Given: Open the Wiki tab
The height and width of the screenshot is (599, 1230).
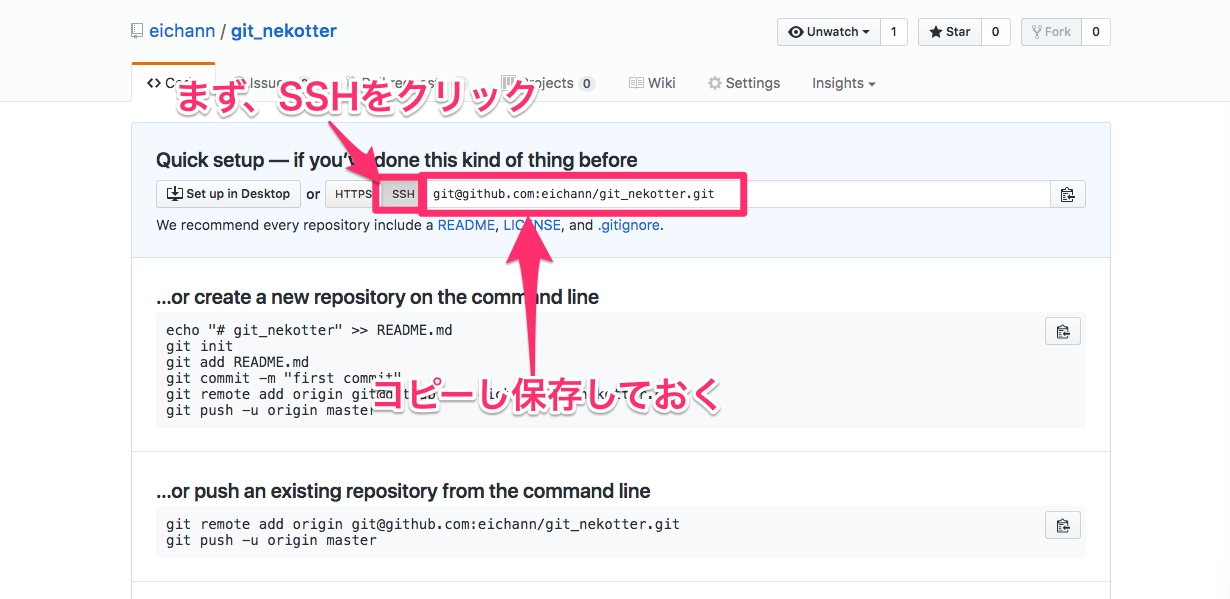Looking at the screenshot, I should click(x=652, y=83).
